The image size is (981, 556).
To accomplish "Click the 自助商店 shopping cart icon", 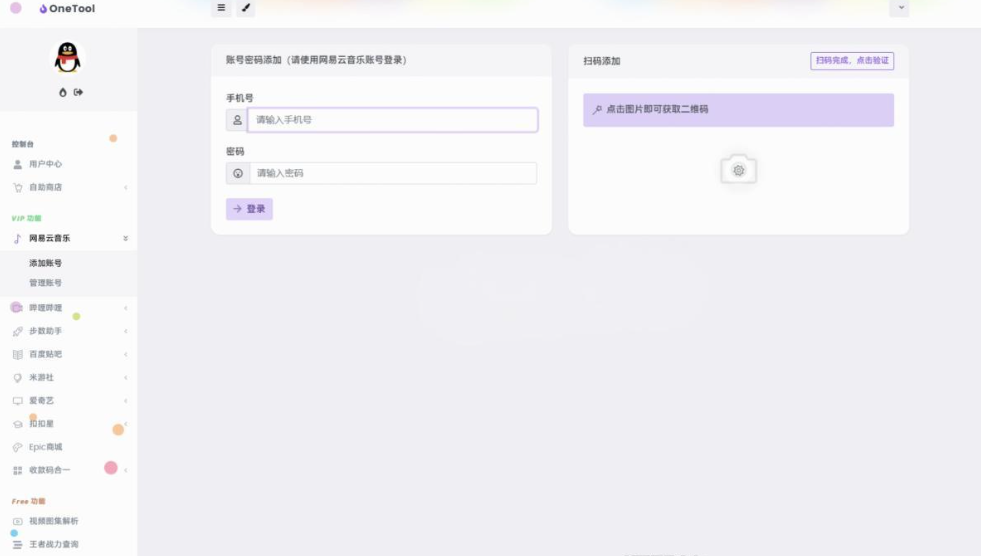I will (18, 188).
